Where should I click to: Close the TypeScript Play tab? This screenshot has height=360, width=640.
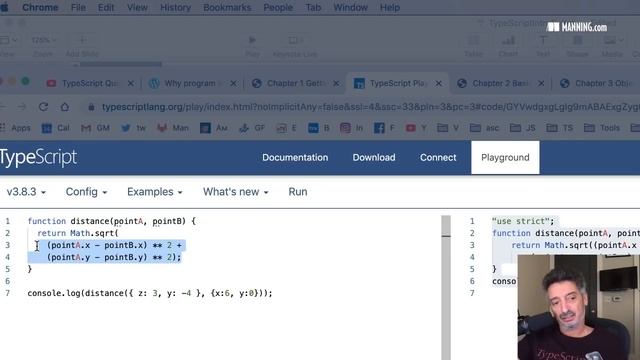click(x=438, y=83)
